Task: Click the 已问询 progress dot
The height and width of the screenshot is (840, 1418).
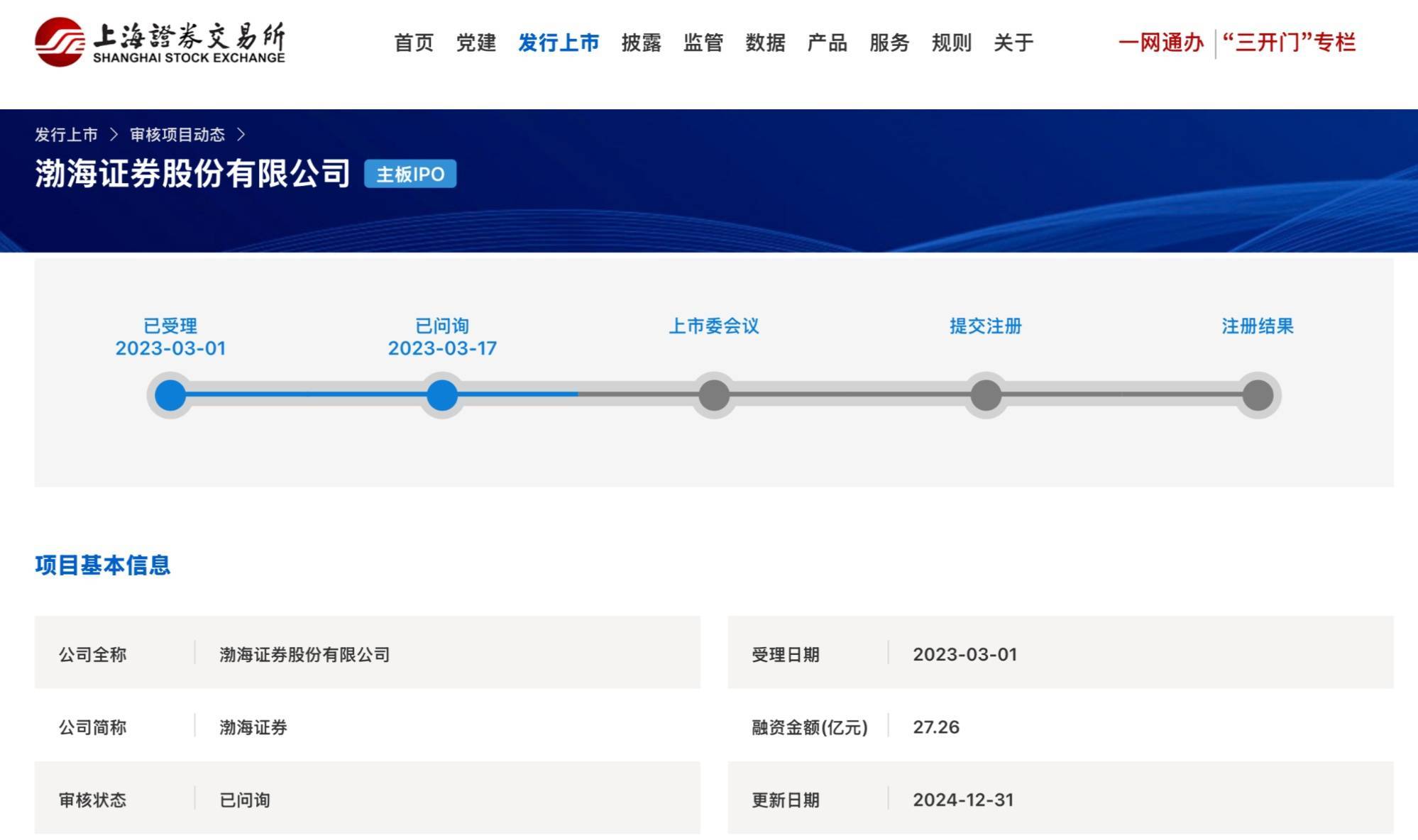Action: tap(442, 395)
